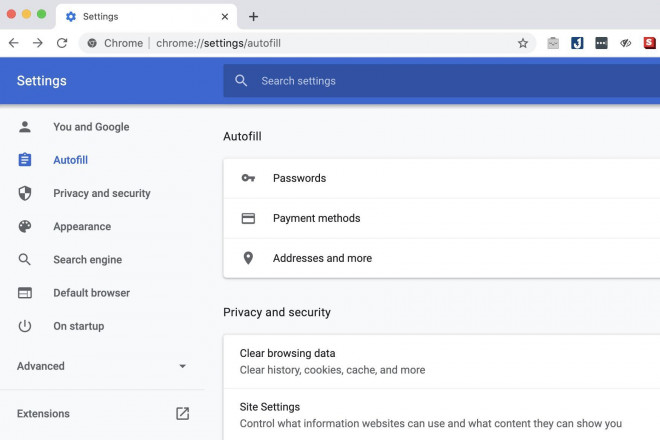Open the Extensions external link icon

[x=182, y=413]
